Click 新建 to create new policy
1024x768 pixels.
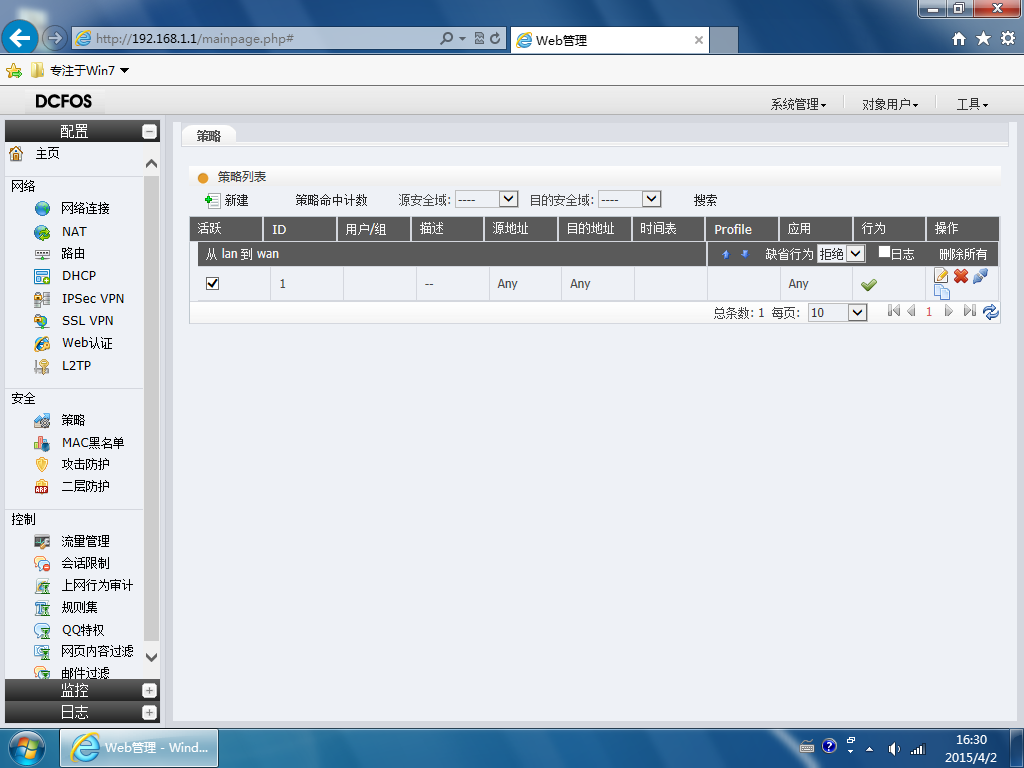pos(227,200)
